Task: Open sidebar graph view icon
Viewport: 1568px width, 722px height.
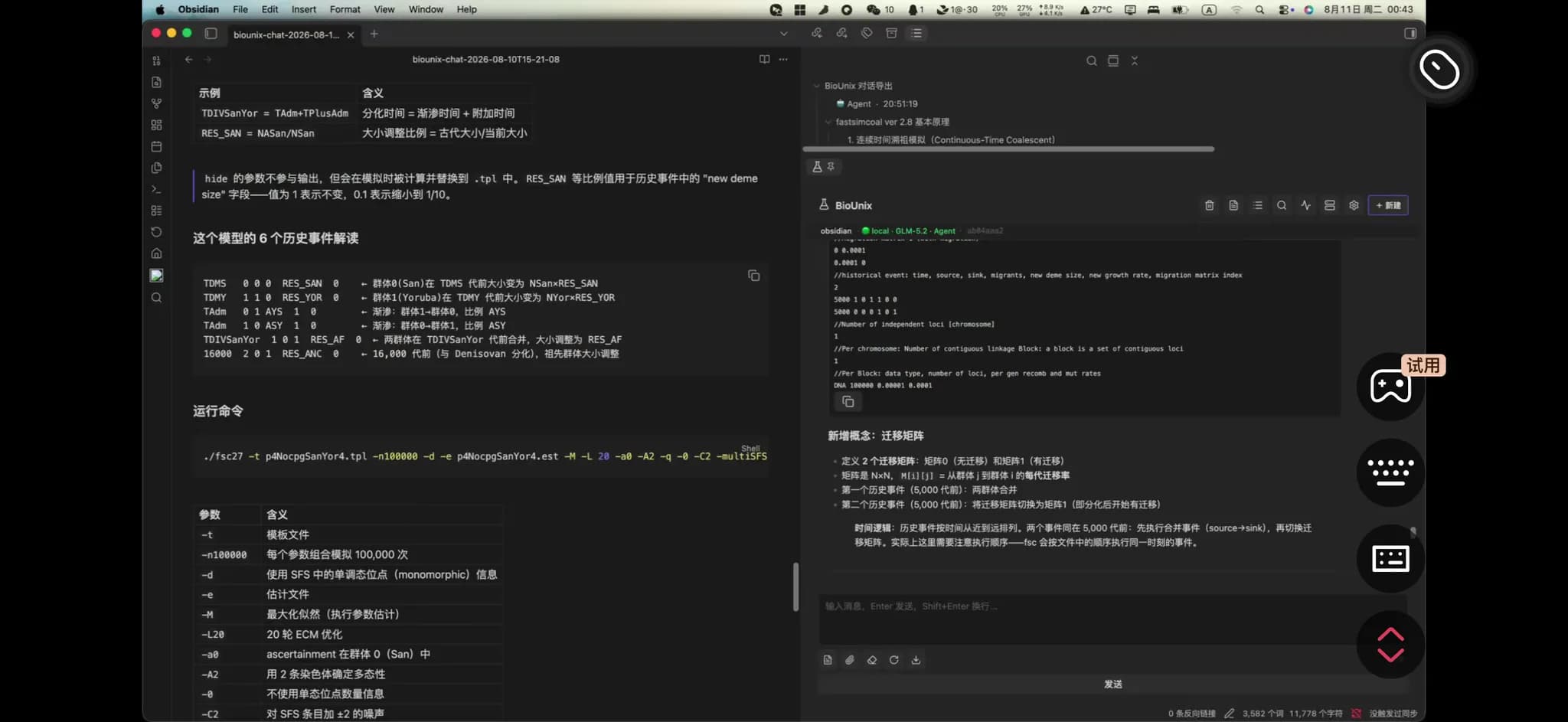Action: click(x=156, y=103)
